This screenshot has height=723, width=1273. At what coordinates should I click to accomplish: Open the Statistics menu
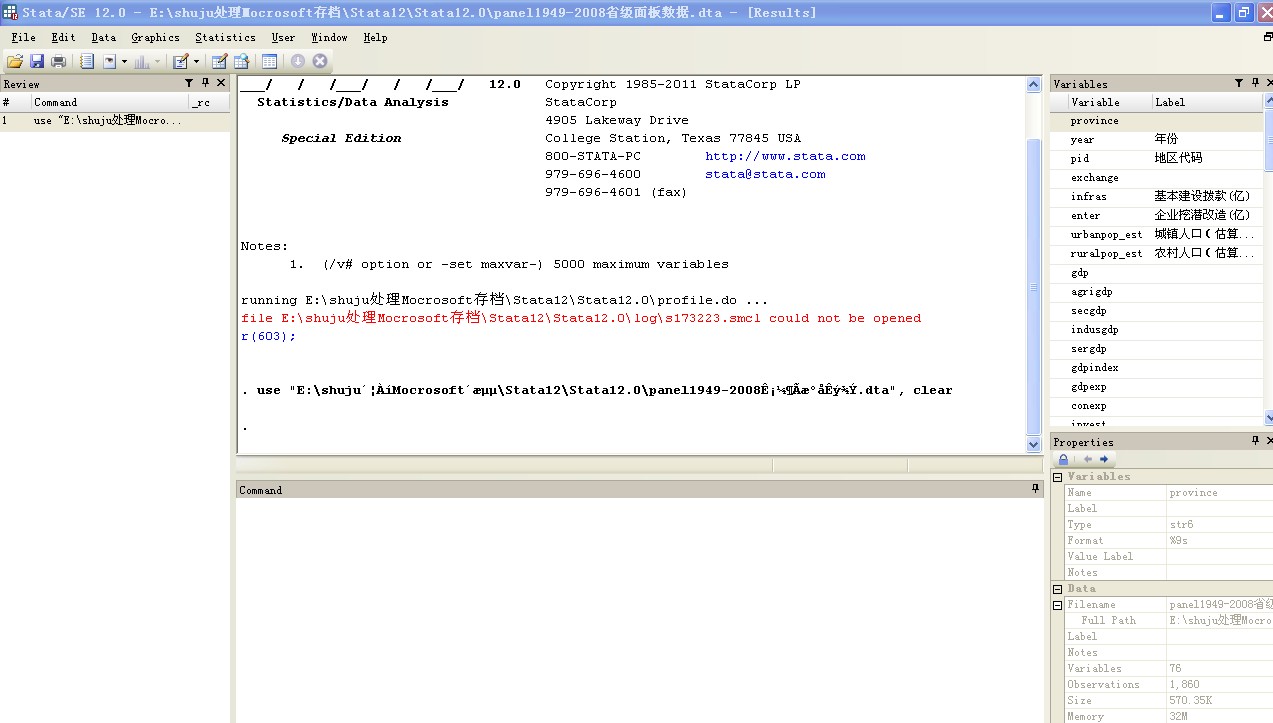pyautogui.click(x=225, y=37)
